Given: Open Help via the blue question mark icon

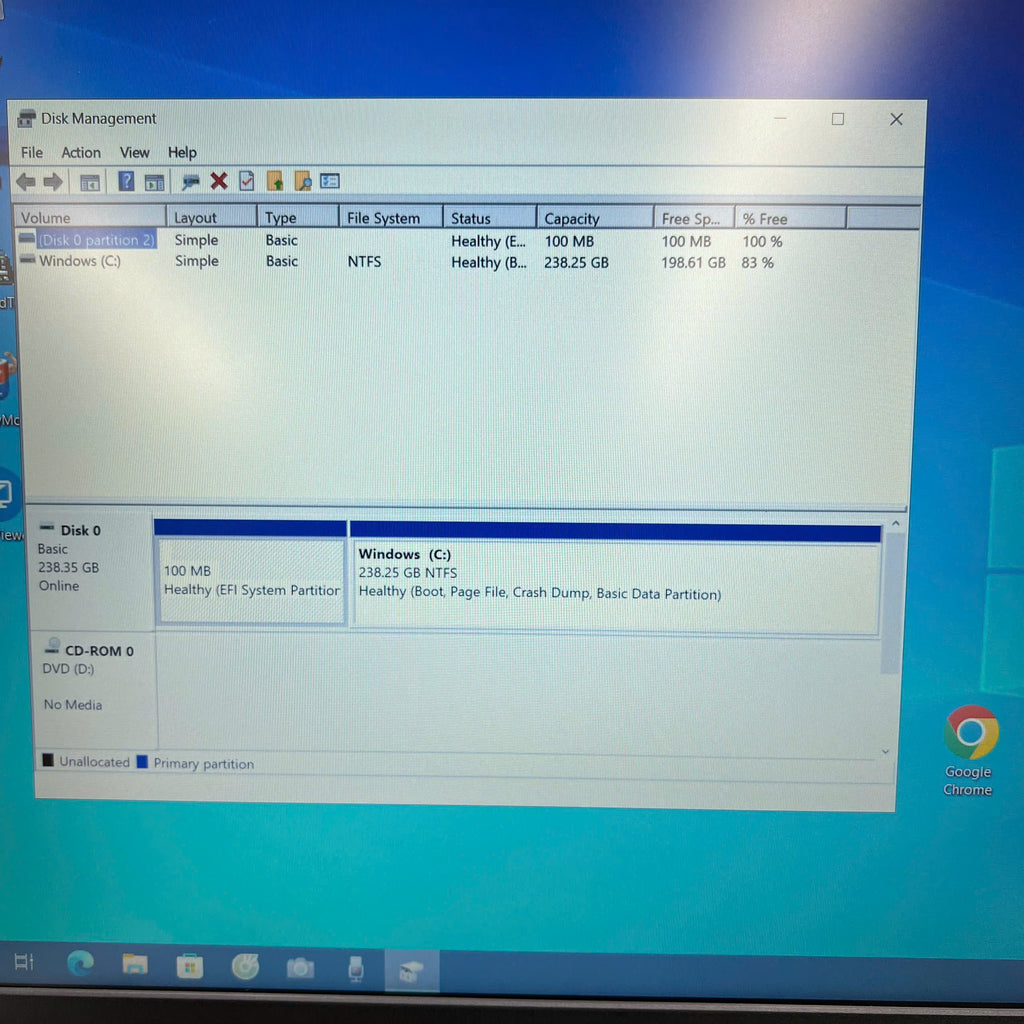Looking at the screenshot, I should tap(126, 181).
